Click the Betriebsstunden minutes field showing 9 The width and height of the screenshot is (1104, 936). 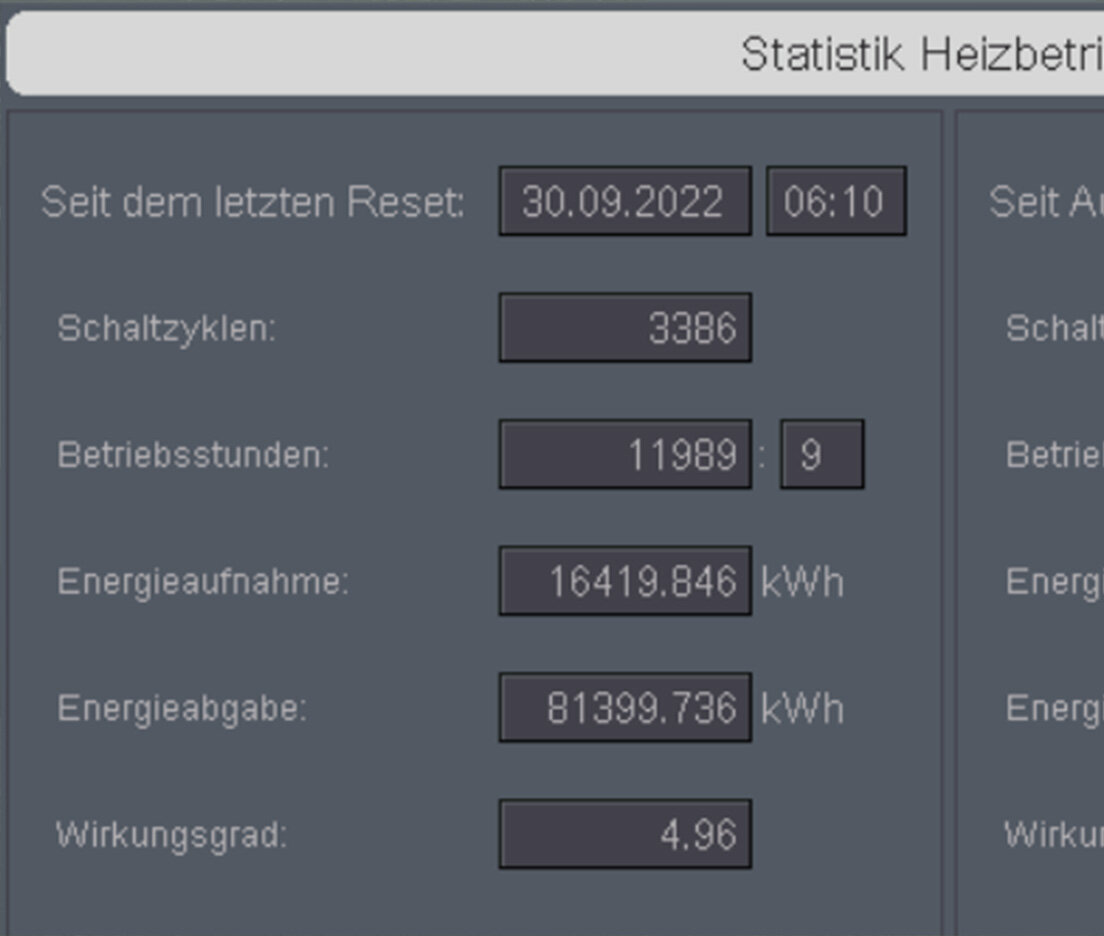[821, 455]
